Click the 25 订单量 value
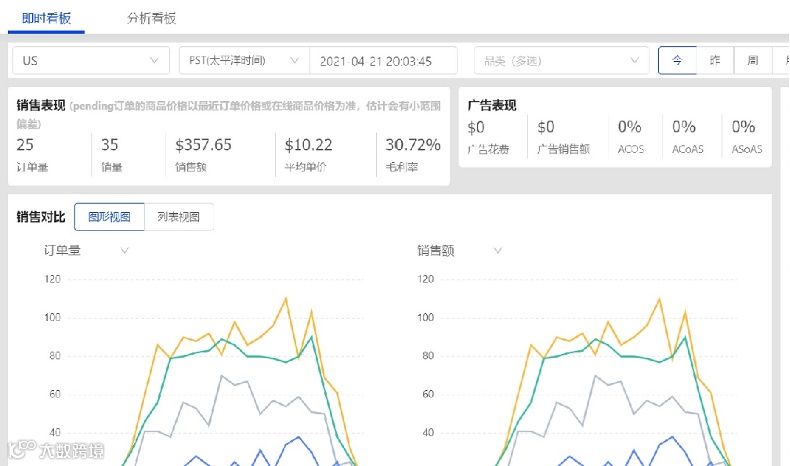This screenshot has width=790, height=466. click(x=25, y=145)
